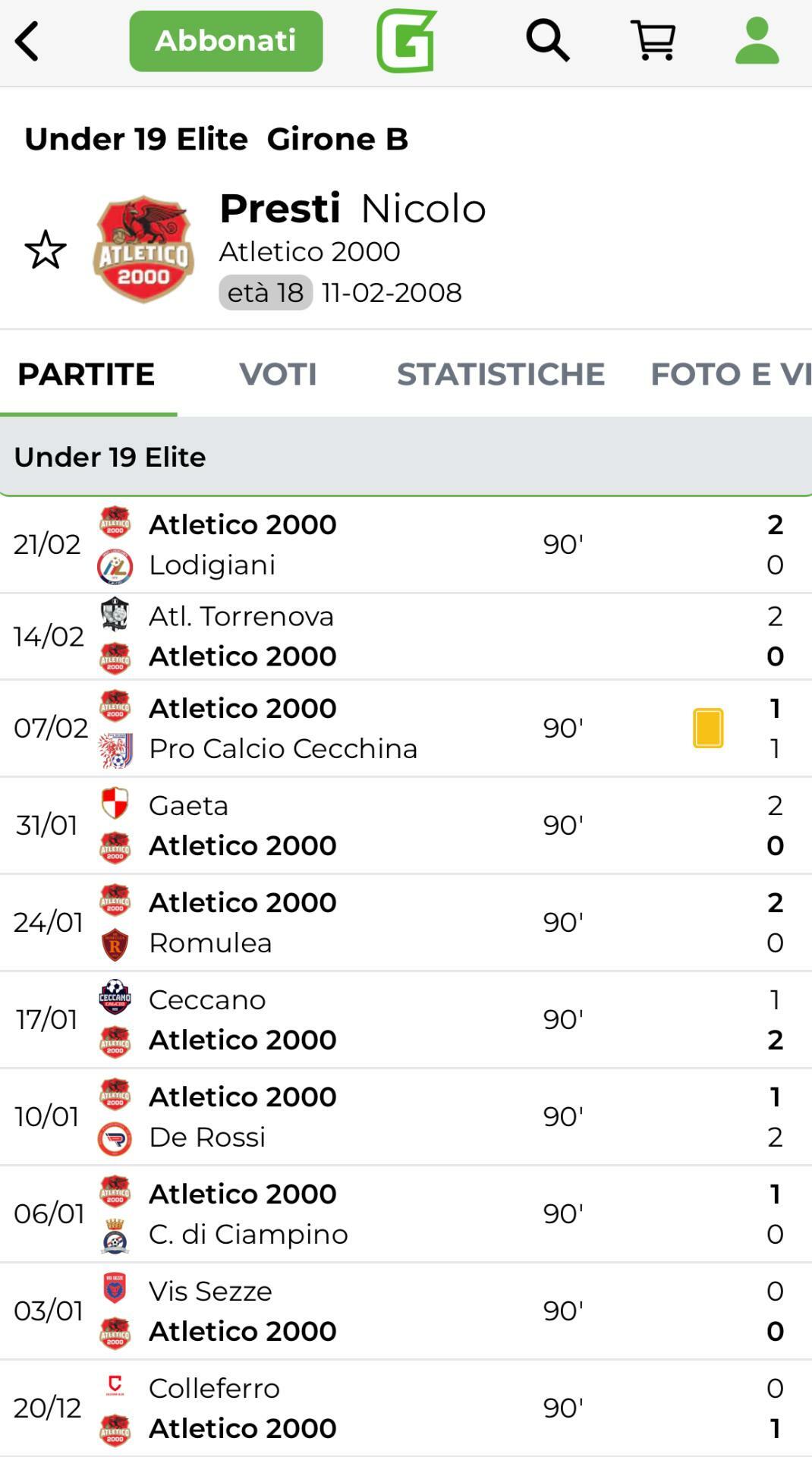Select the PARTITE tab

87,374
